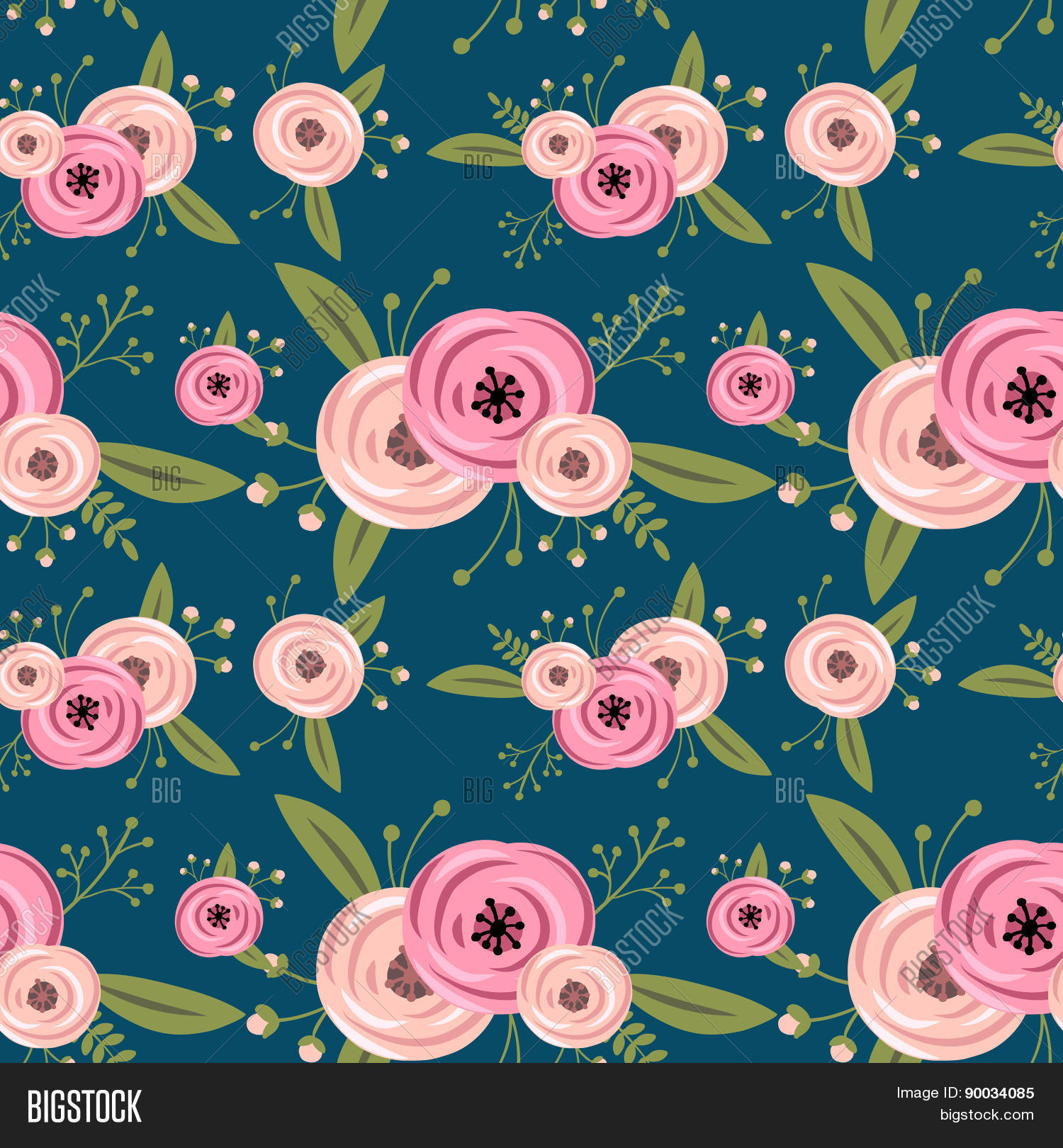1063x1148 pixels.
Task: Select the Image ID 90034085 text
Action: coord(965,1093)
